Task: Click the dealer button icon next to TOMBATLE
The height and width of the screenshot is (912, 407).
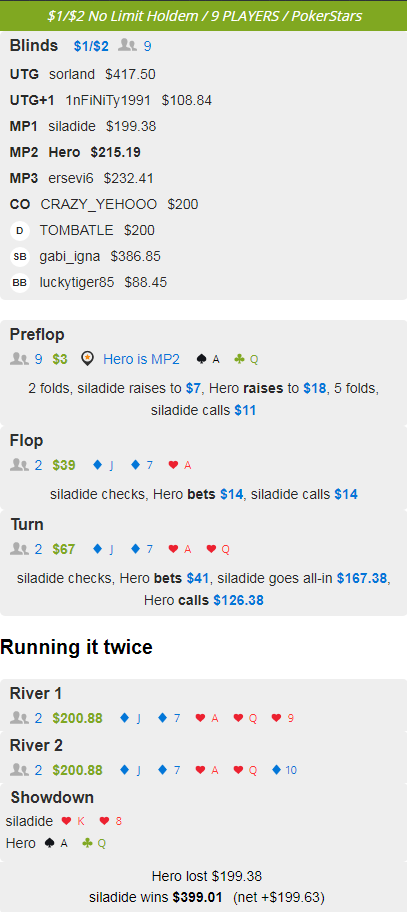Action: (x=20, y=230)
